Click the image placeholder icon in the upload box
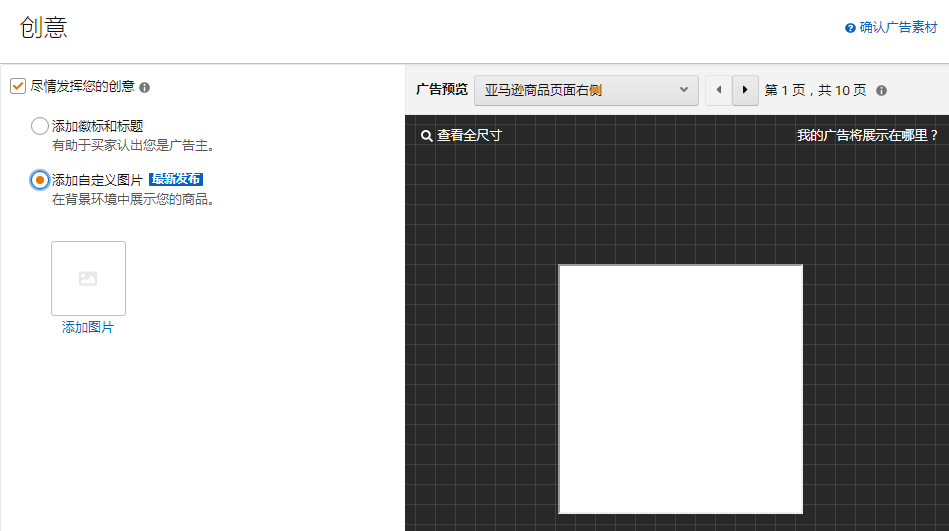The height and width of the screenshot is (531, 949). click(88, 279)
